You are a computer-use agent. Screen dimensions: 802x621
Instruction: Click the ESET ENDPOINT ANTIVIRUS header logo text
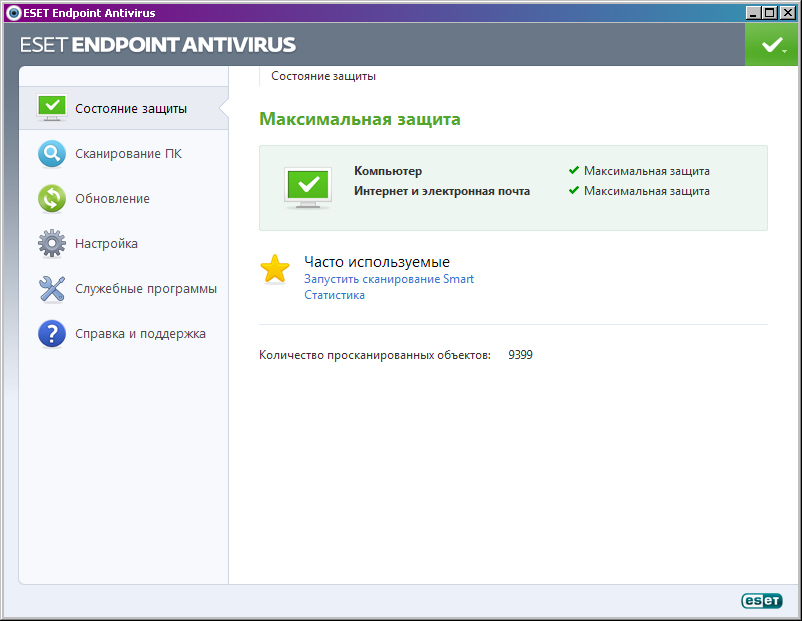[158, 45]
